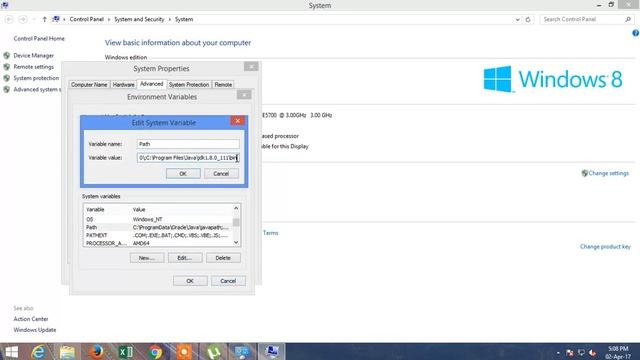Click scroll down arrow of System variables list

236,242
